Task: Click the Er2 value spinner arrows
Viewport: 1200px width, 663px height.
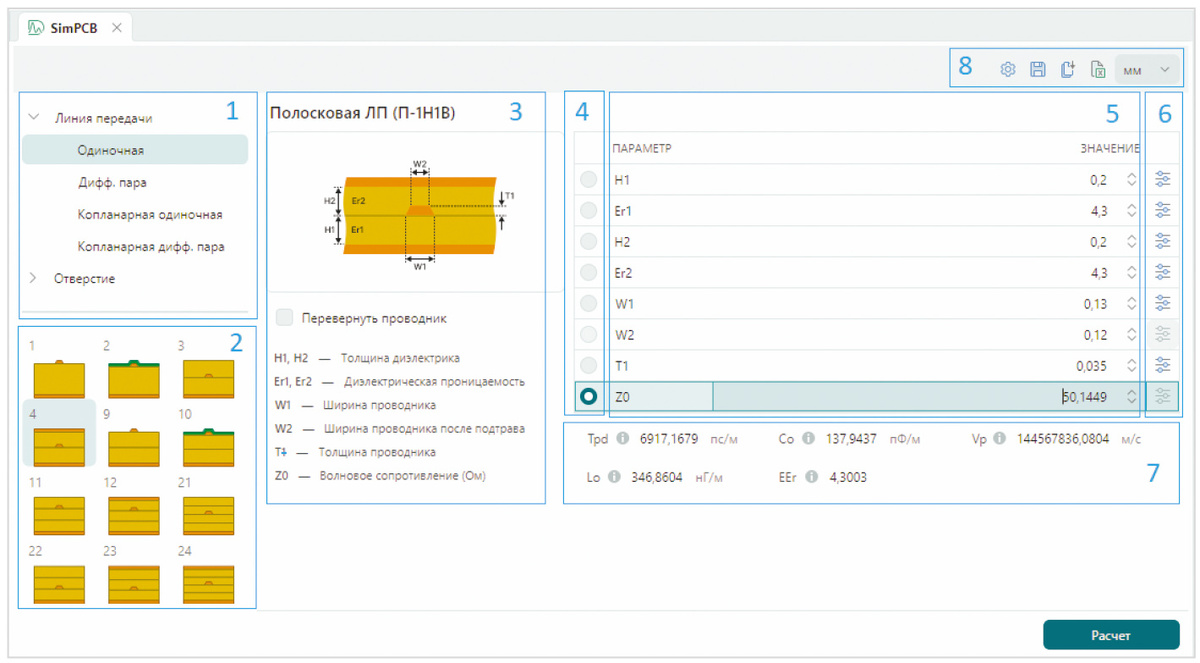Action: 1131,272
